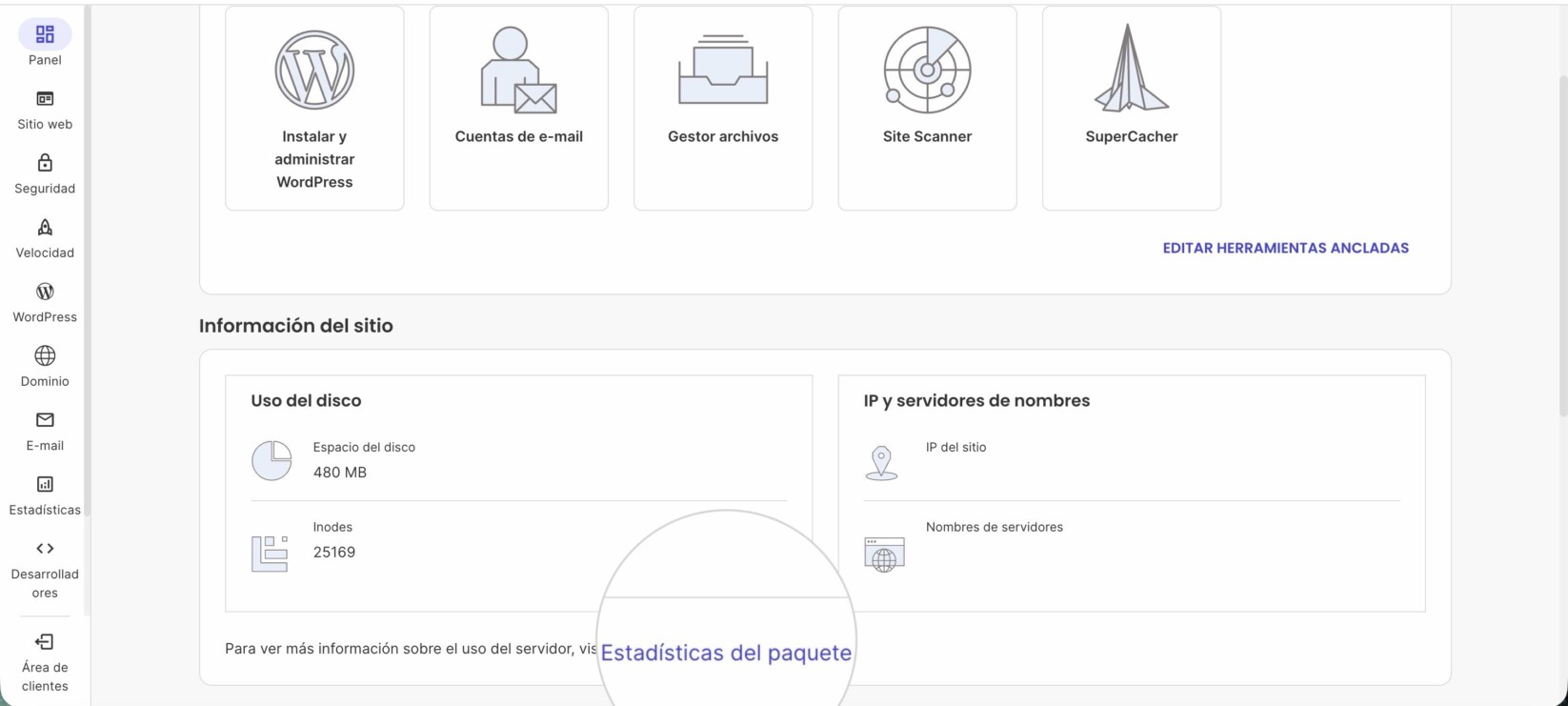
Task: Open the Velocidad rocket icon
Action: pyautogui.click(x=45, y=227)
